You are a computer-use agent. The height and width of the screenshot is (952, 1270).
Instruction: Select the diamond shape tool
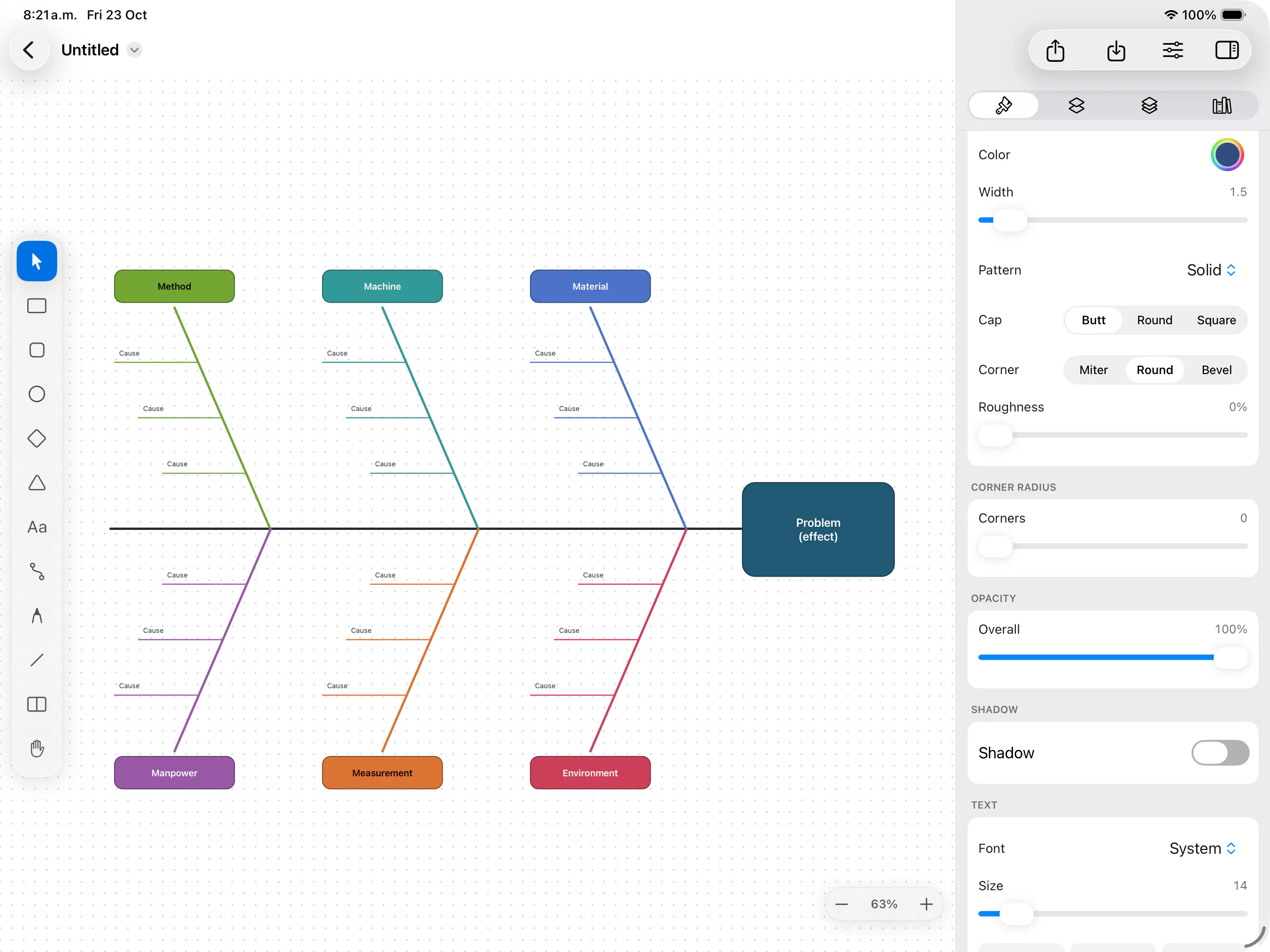[37, 439]
